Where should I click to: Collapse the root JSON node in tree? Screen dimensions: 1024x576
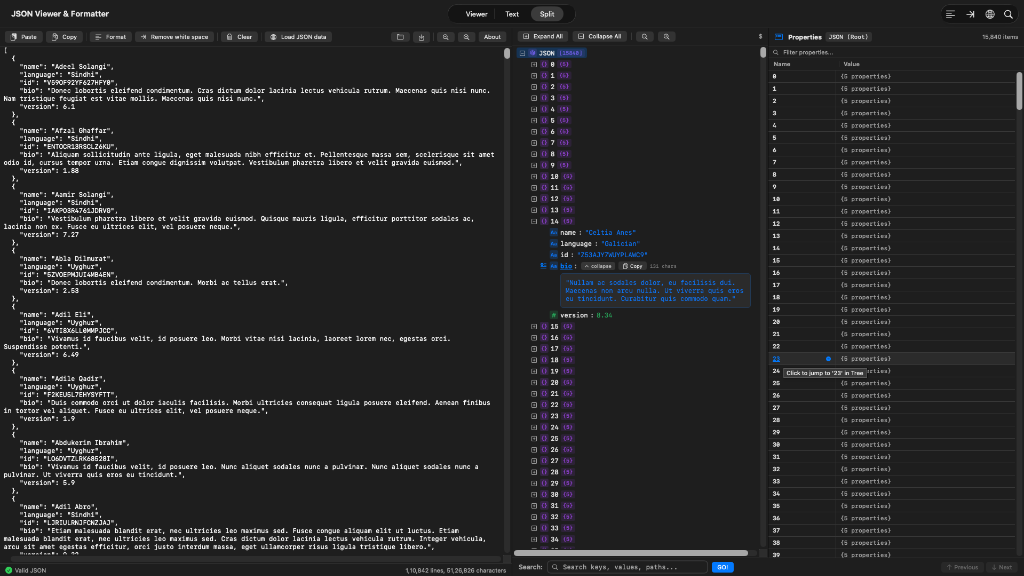[522, 53]
